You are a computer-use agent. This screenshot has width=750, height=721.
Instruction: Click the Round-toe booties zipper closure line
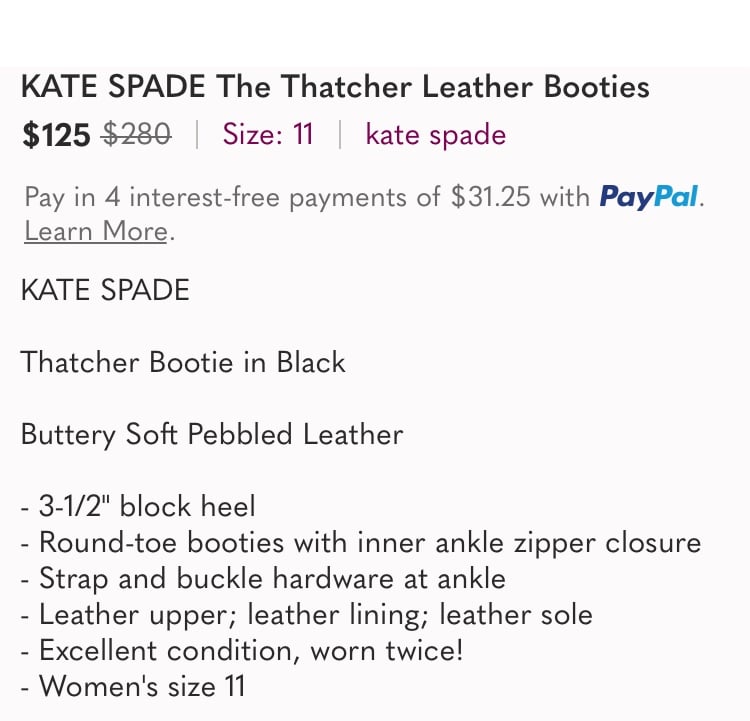[x=361, y=543]
